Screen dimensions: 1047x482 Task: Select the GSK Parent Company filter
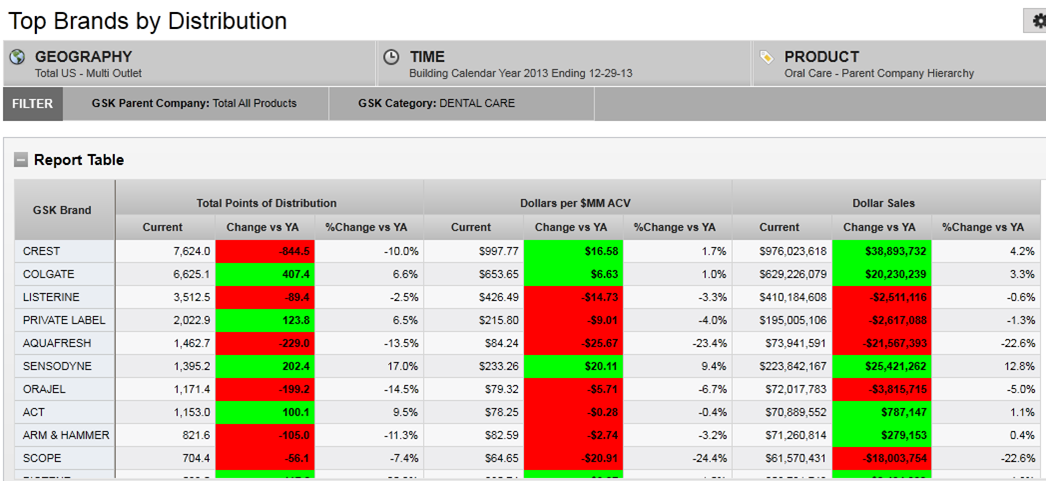click(194, 103)
